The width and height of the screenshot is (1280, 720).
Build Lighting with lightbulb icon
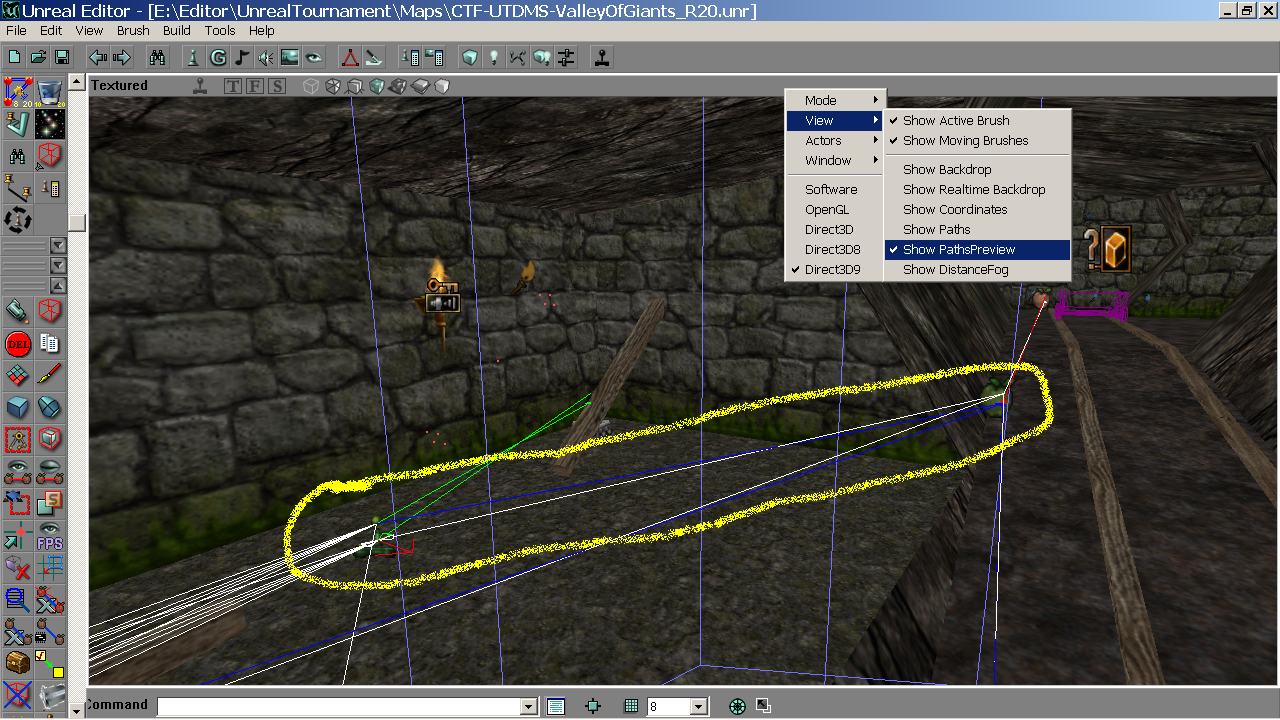pyautogui.click(x=494, y=57)
